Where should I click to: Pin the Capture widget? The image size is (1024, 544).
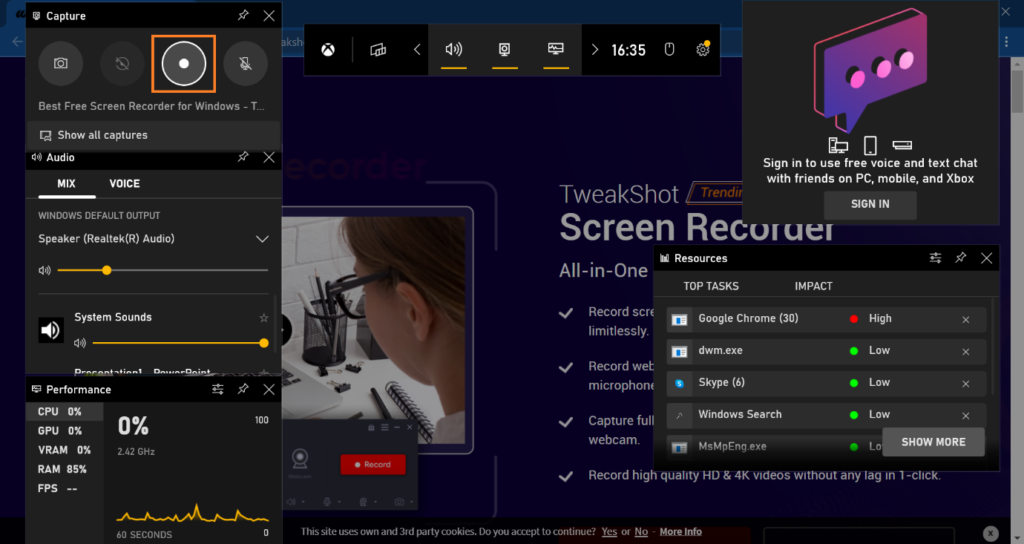coord(243,15)
